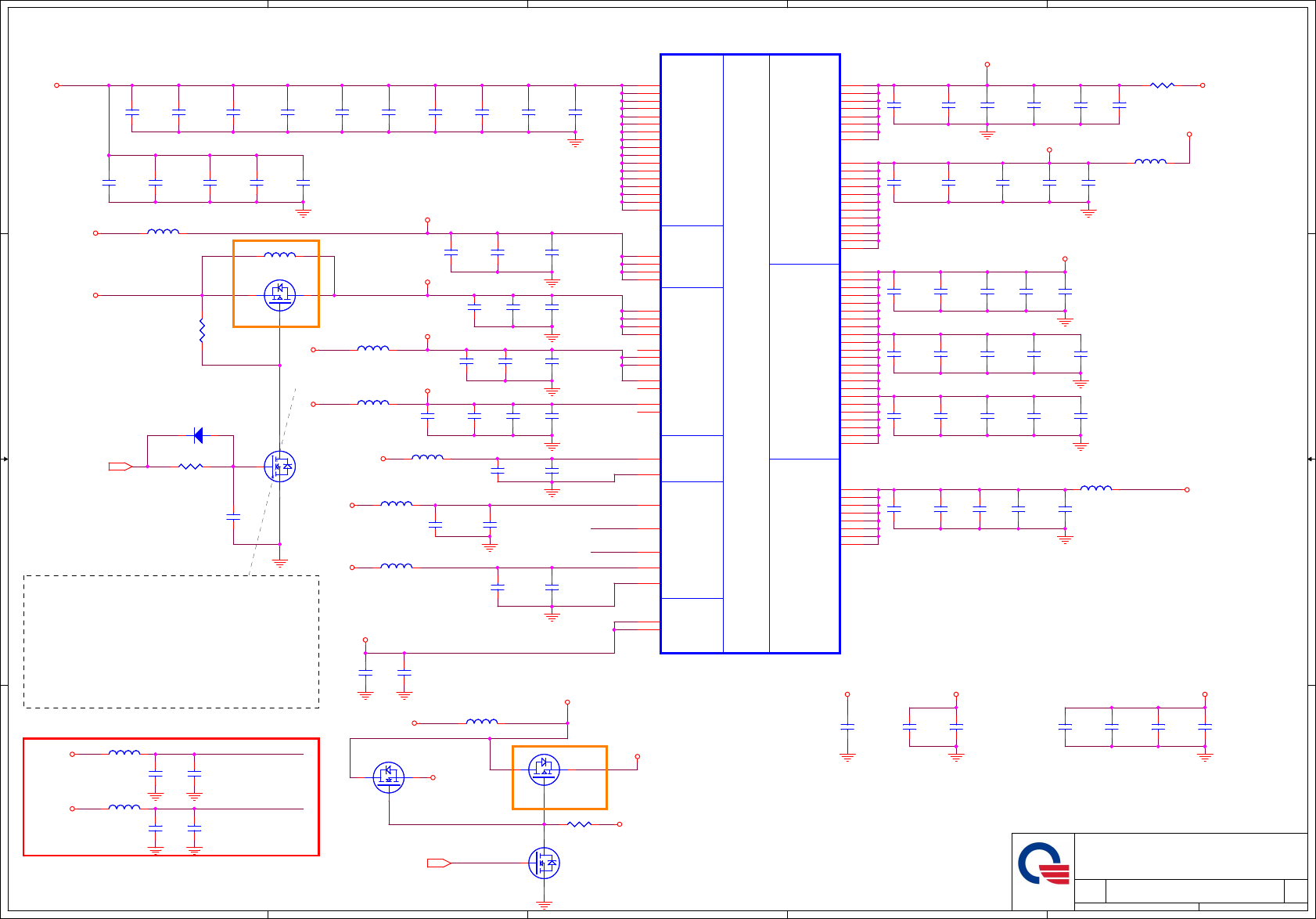This screenshot has width=1316, height=919.
Task: Select the MOSFET inside the upper orange box
Action: click(279, 295)
